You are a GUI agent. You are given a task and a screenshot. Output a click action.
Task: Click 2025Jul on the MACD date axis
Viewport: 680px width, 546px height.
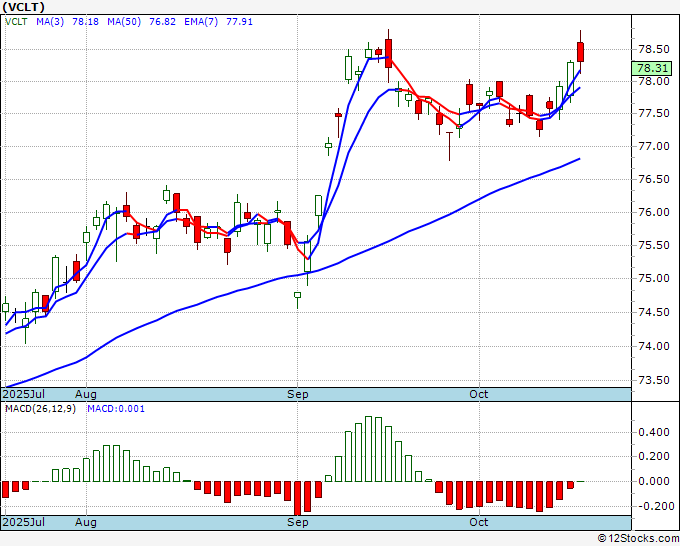point(24,522)
